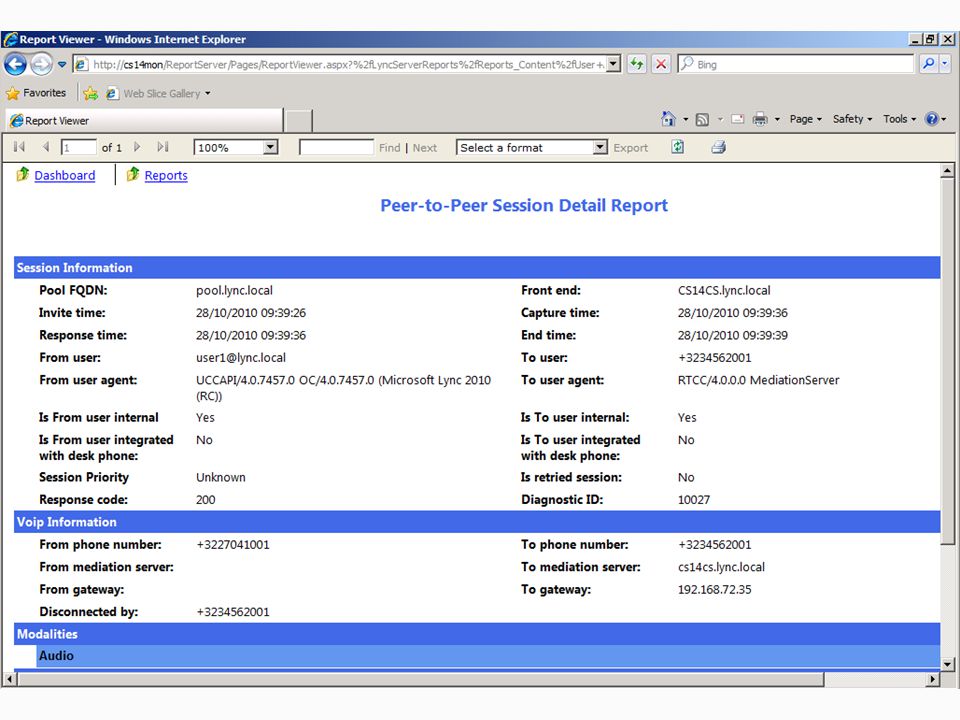Click the Dashboard up-arrow icon

point(23,174)
